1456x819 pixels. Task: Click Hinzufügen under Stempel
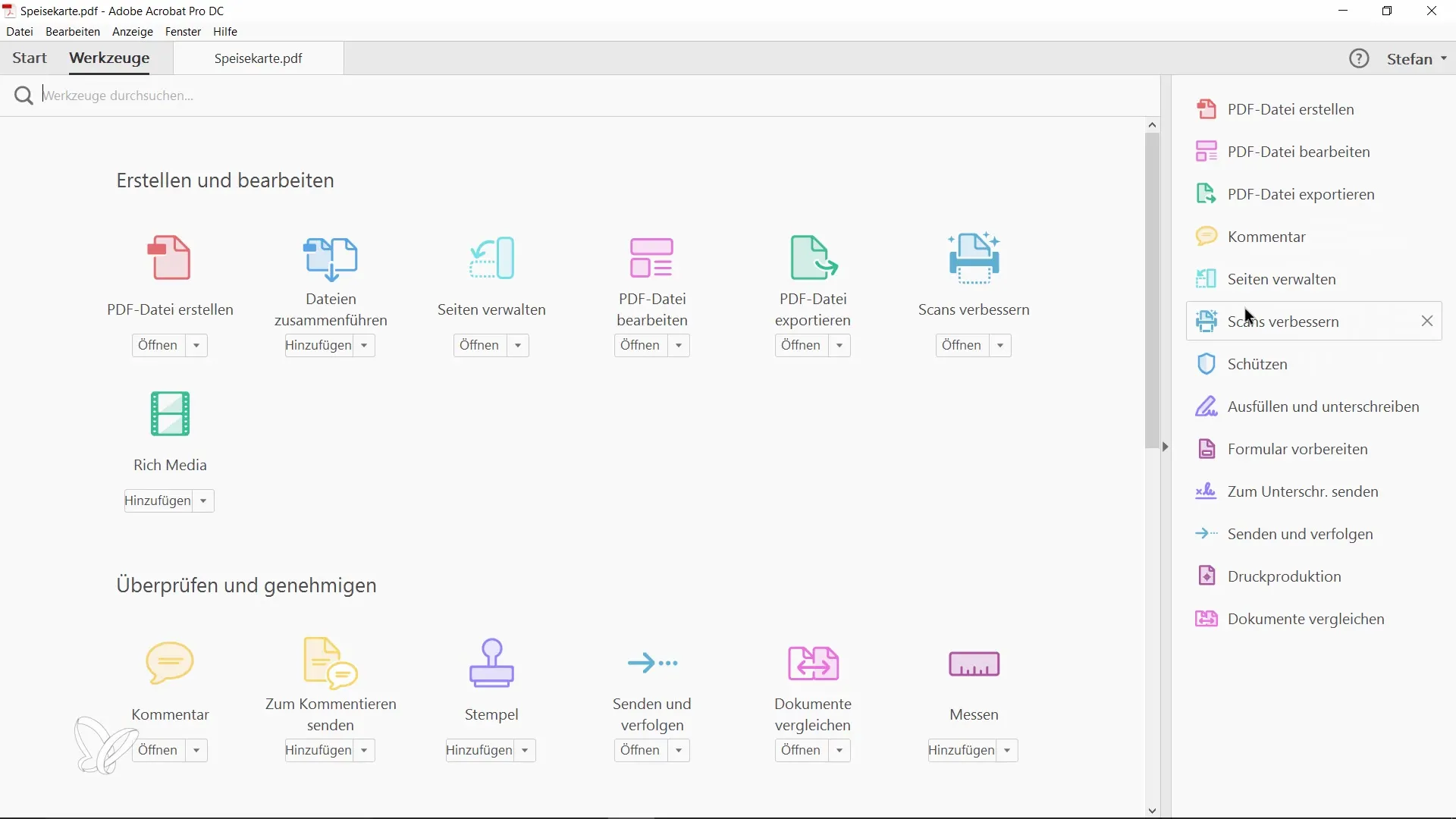pyautogui.click(x=479, y=751)
